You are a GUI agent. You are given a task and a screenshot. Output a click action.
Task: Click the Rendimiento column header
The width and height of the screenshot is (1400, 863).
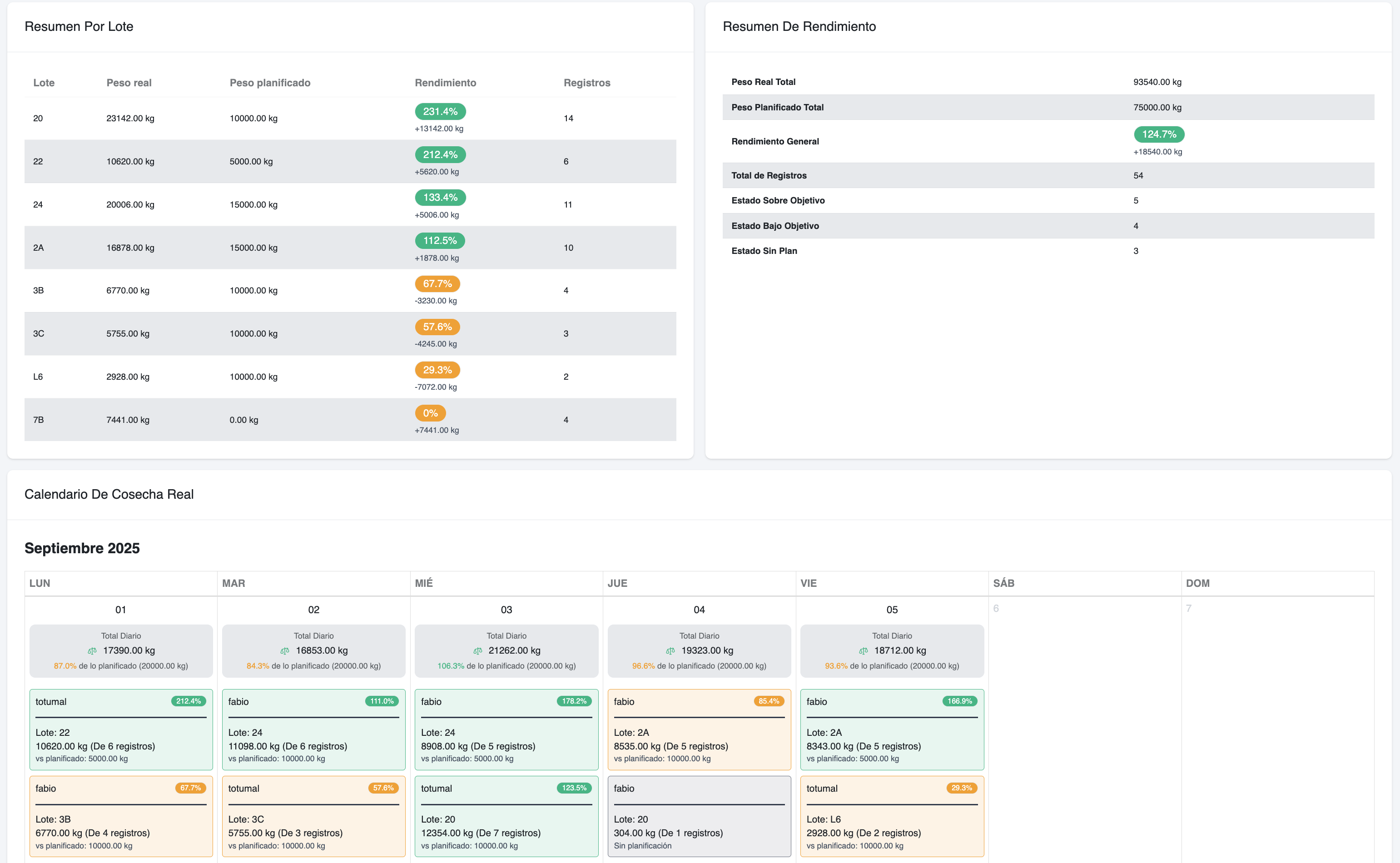(445, 83)
